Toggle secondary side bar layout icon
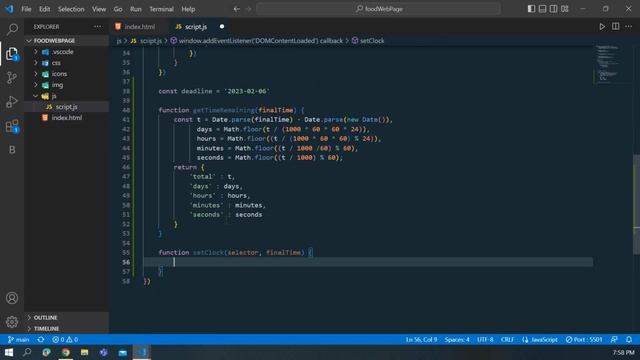This screenshot has height=360, width=640. [x=553, y=9]
